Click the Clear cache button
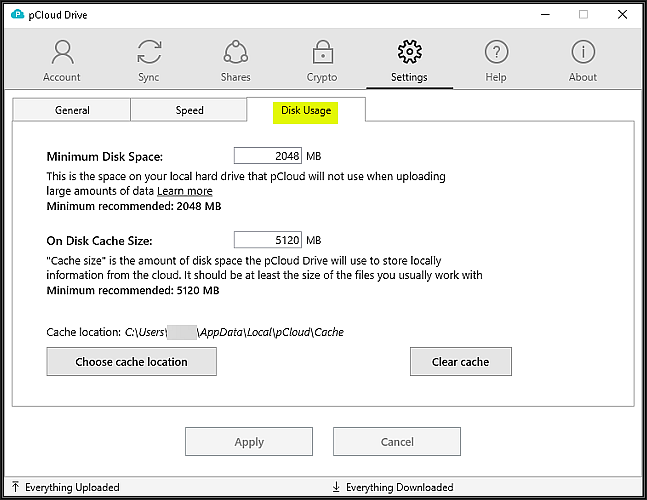Viewport: 647px width, 500px height. point(460,361)
